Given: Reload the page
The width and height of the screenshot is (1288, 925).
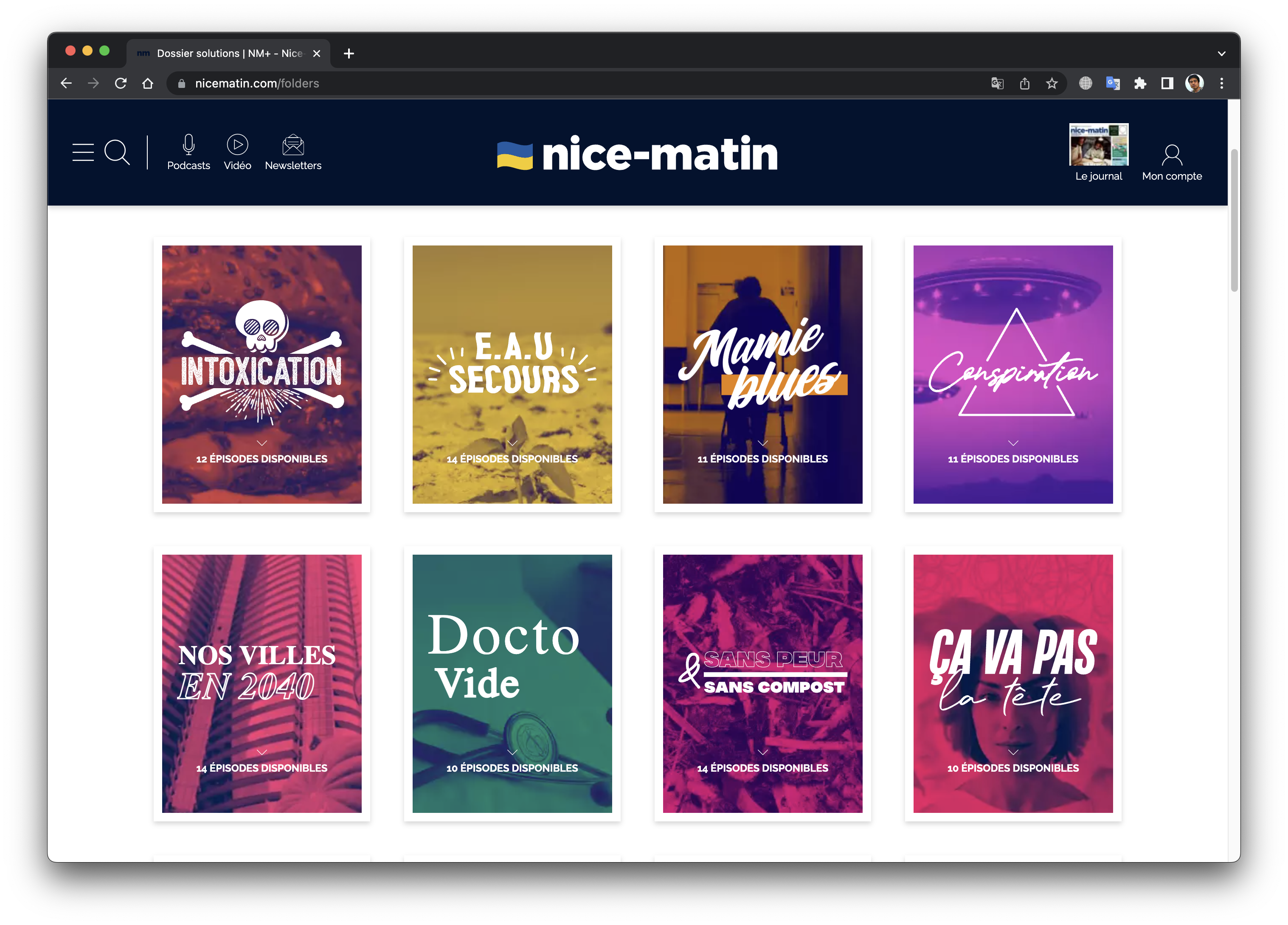Looking at the screenshot, I should pos(121,84).
